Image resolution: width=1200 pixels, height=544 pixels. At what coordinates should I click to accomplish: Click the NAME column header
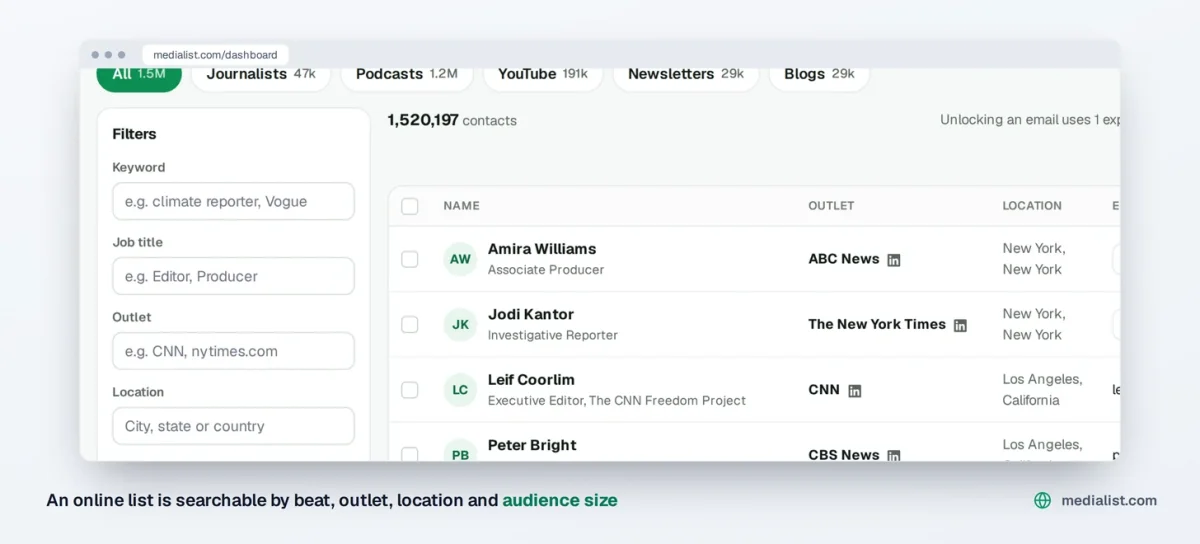pos(462,206)
